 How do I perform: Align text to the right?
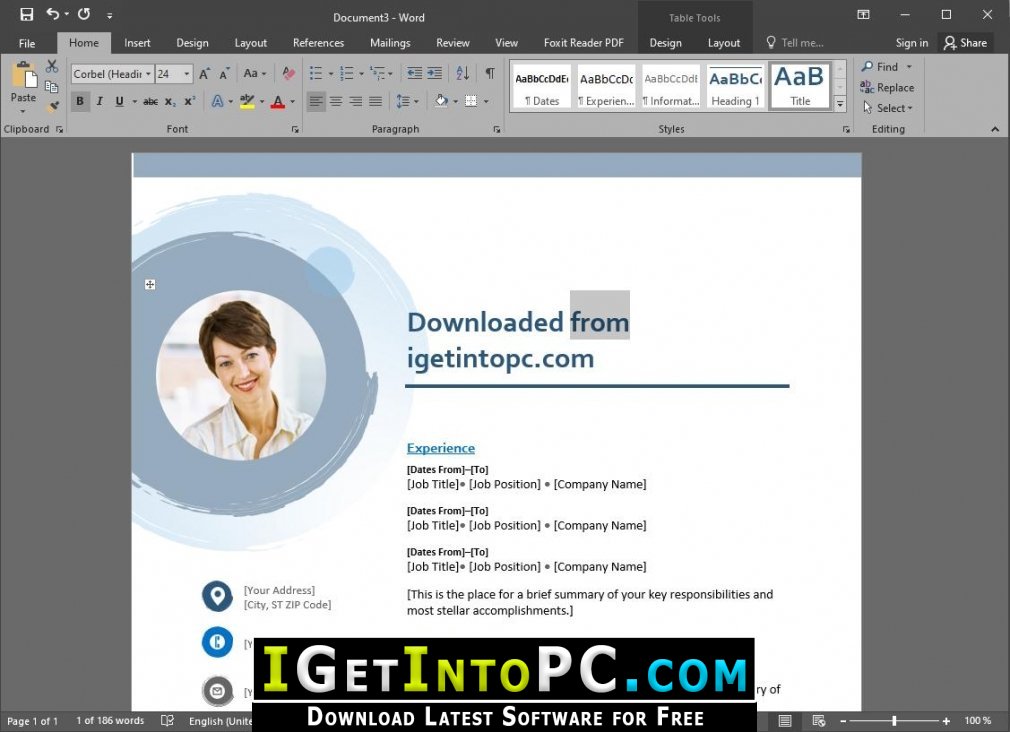pos(356,101)
